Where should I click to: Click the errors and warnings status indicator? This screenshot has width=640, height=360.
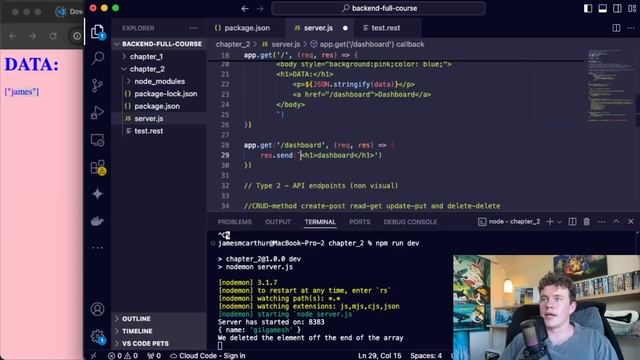pyautogui.click(x=122, y=356)
